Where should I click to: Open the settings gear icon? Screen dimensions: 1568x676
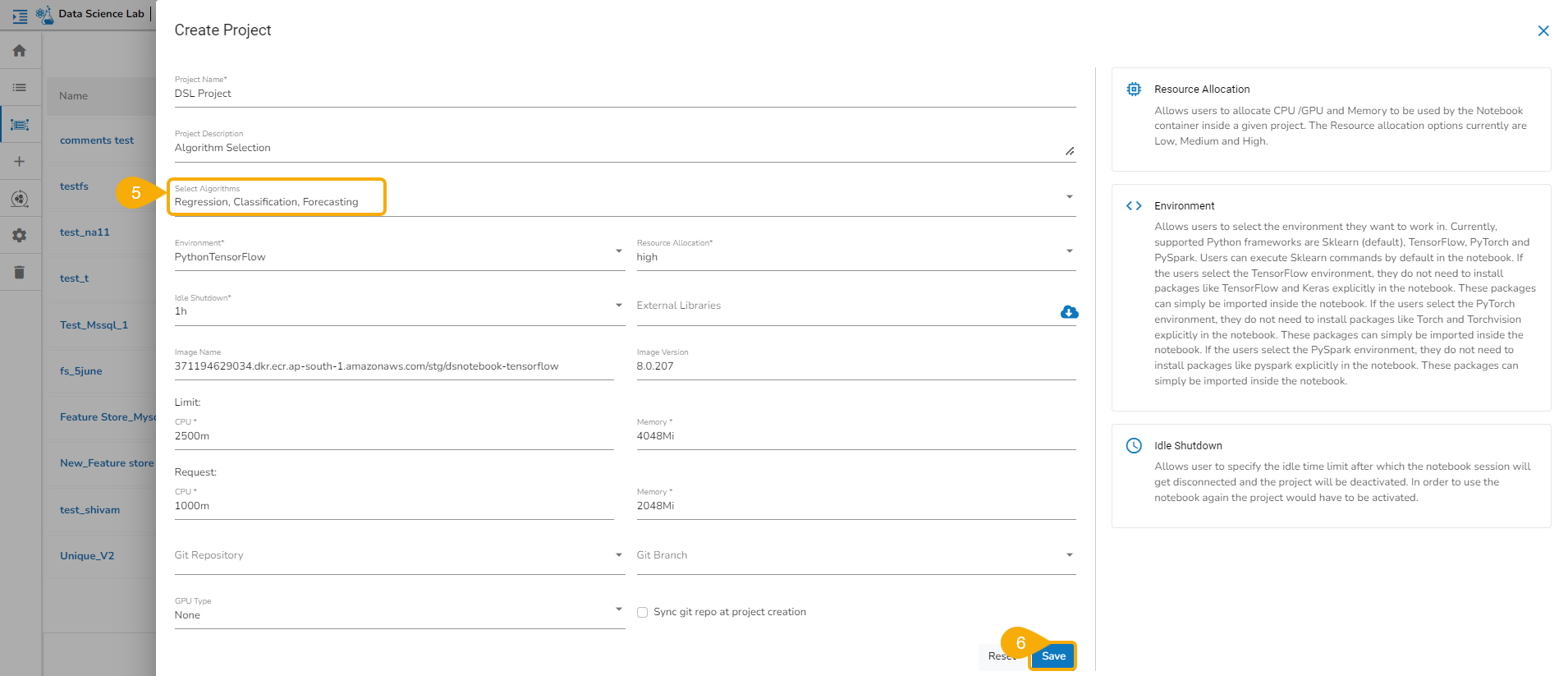point(20,236)
